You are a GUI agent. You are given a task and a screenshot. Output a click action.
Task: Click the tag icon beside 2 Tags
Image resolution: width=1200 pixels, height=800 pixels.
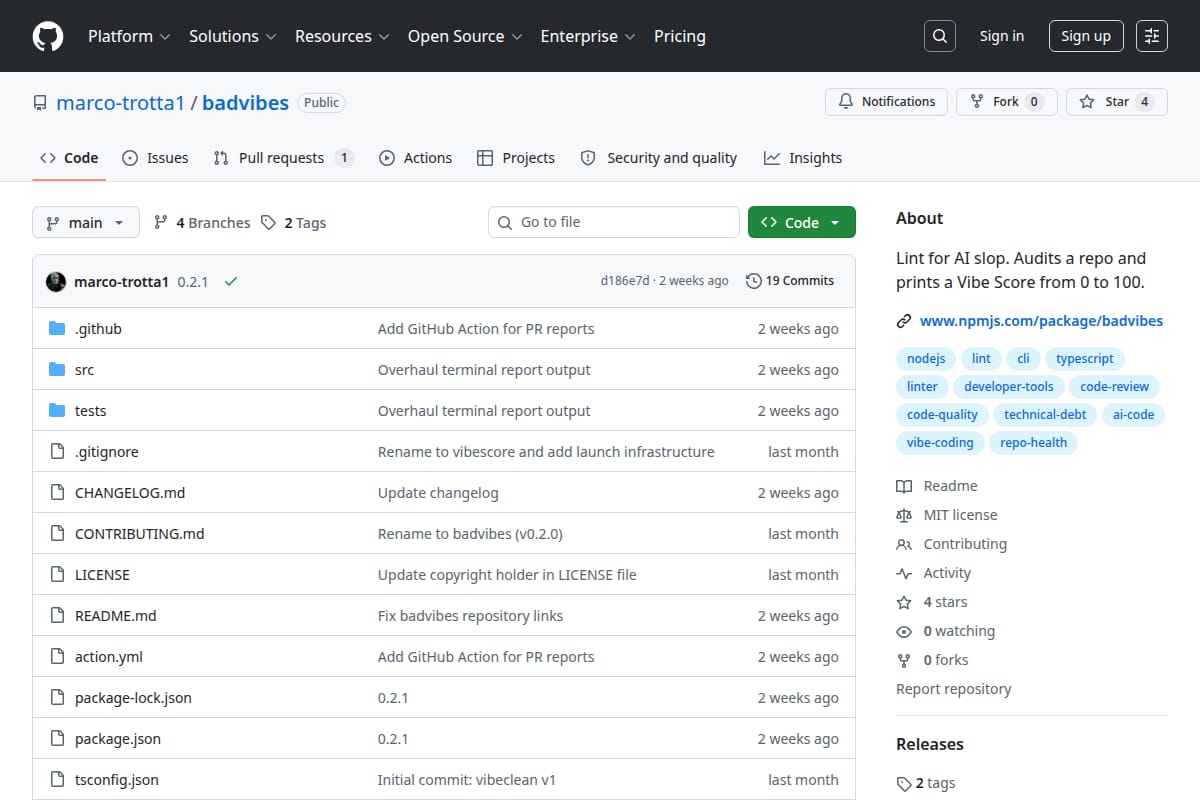click(x=268, y=223)
